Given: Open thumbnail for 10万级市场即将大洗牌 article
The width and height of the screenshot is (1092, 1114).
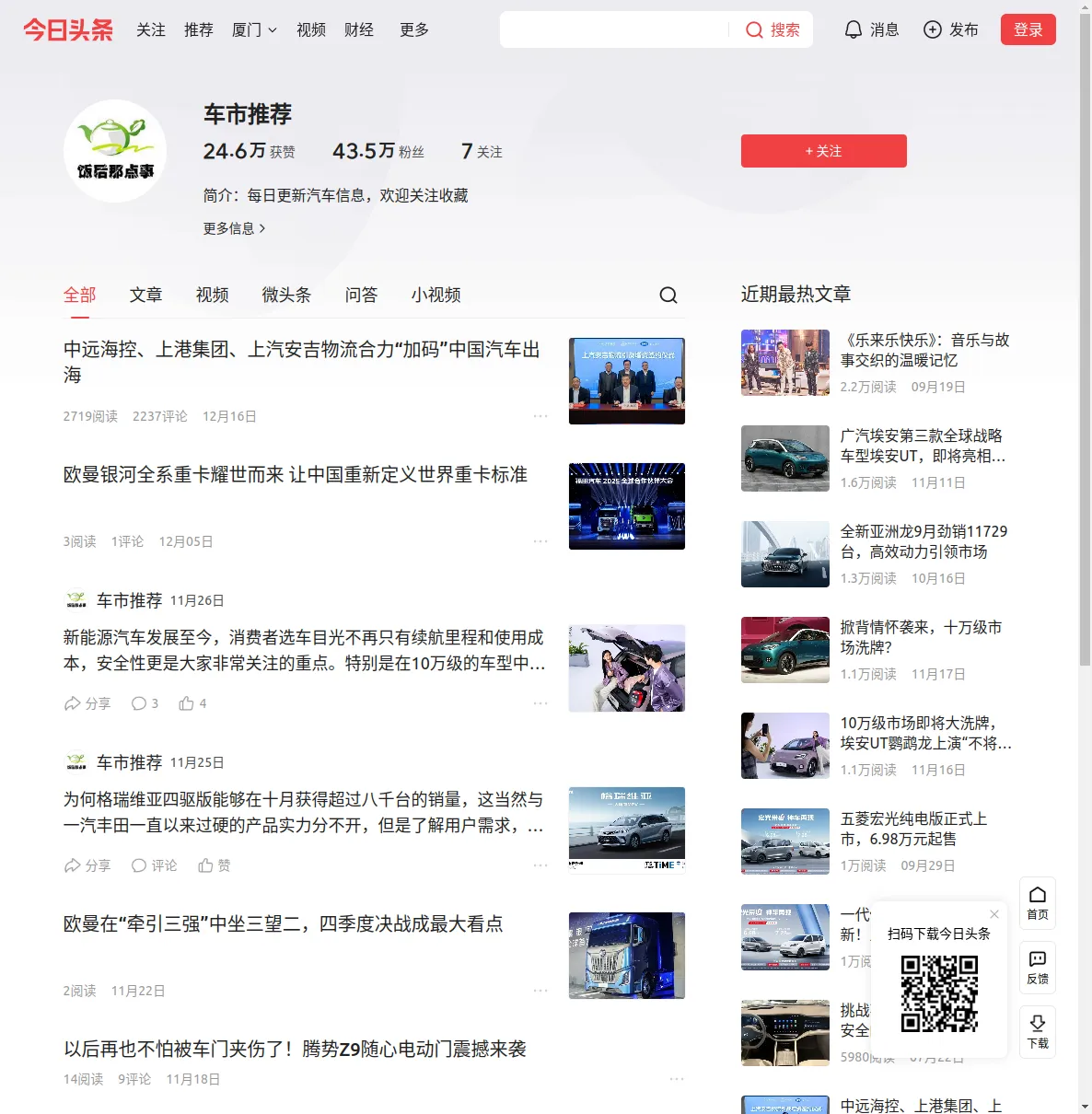Looking at the screenshot, I should pyautogui.click(x=785, y=746).
